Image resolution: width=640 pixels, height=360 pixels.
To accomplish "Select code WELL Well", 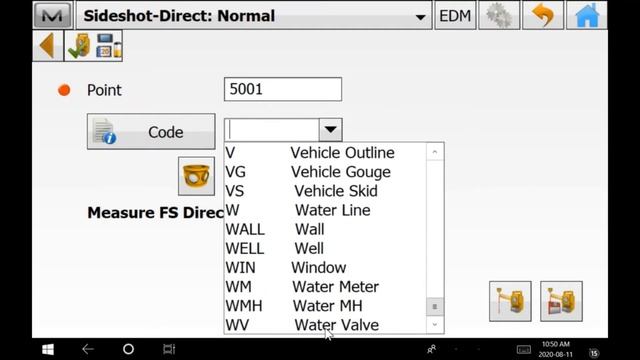I will click(x=325, y=249).
